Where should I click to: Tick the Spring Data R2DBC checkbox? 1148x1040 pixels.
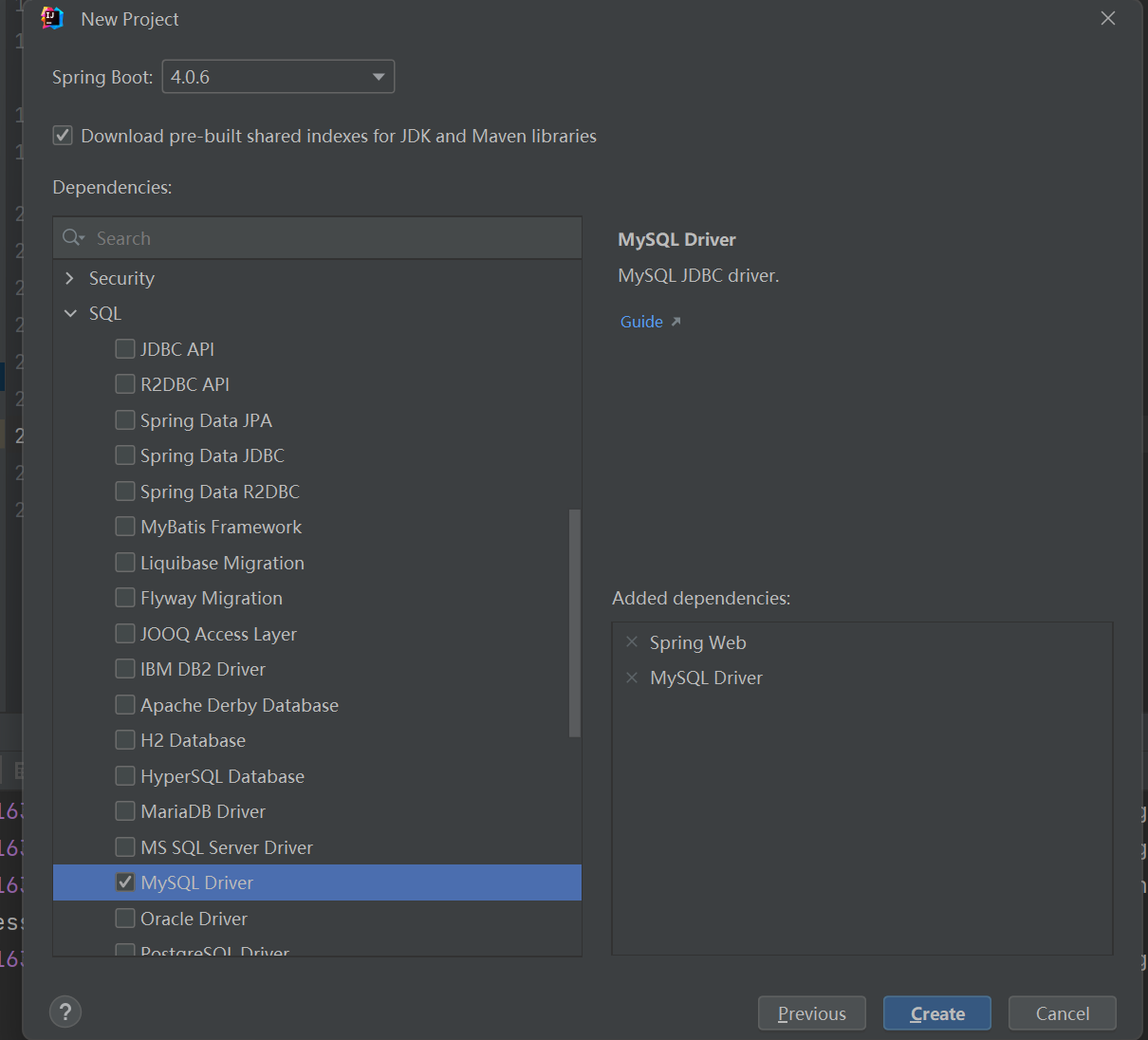click(x=124, y=492)
